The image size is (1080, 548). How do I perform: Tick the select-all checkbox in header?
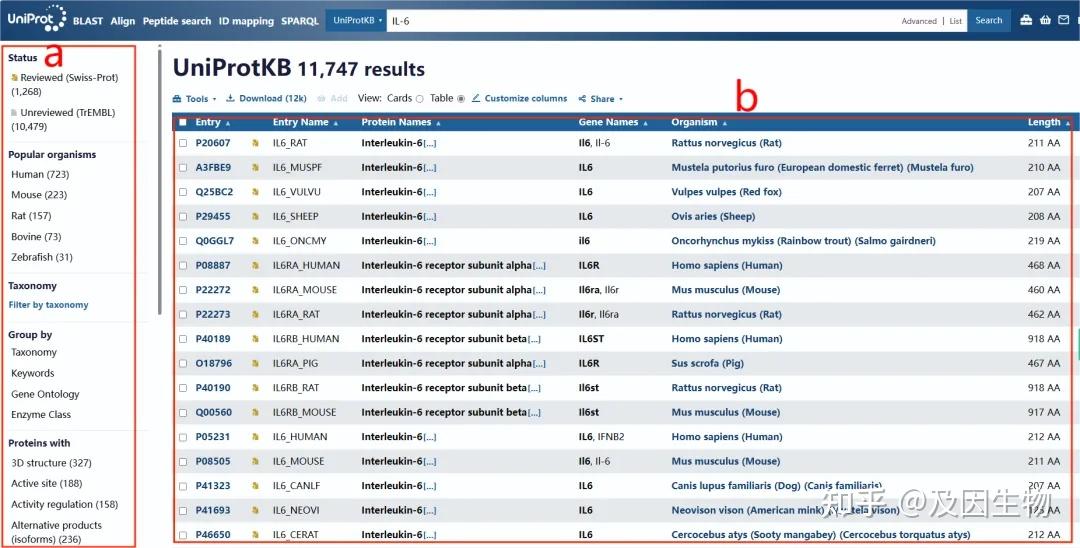pyautogui.click(x=183, y=123)
